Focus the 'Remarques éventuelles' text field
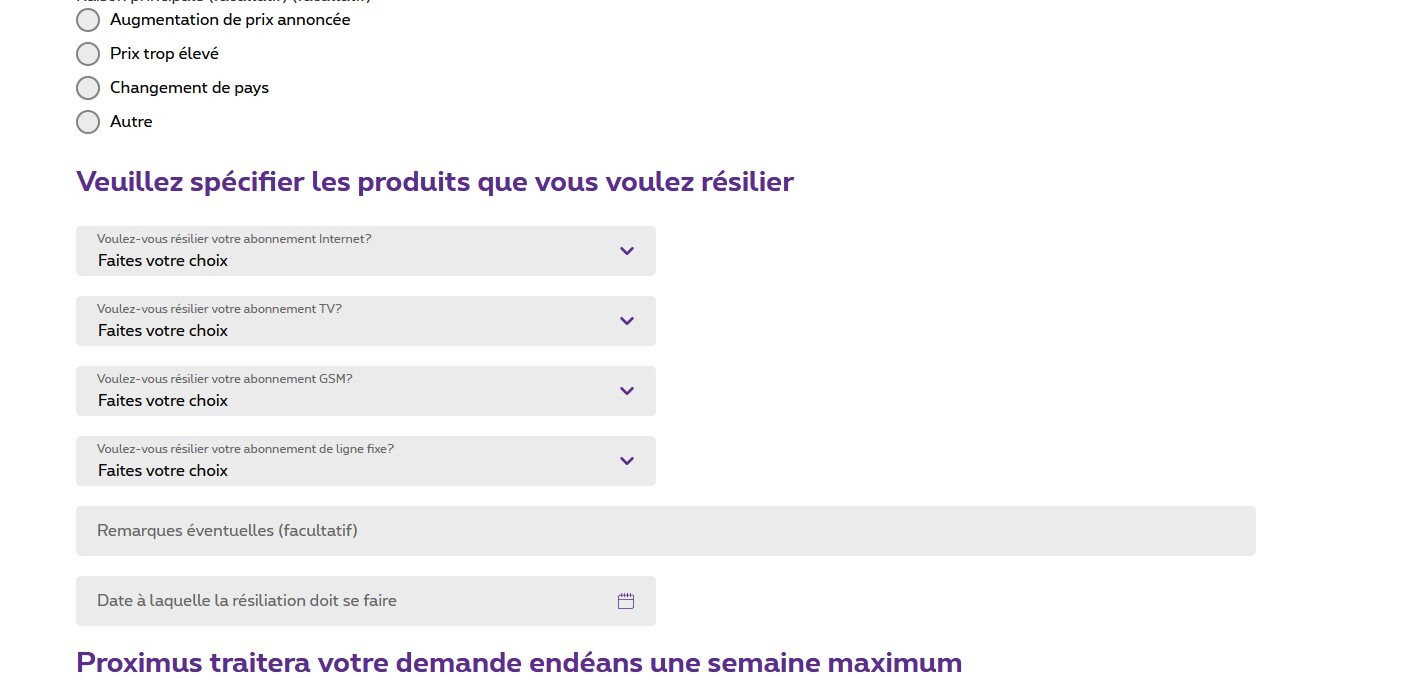This screenshot has width=1422, height=694. [x=665, y=531]
